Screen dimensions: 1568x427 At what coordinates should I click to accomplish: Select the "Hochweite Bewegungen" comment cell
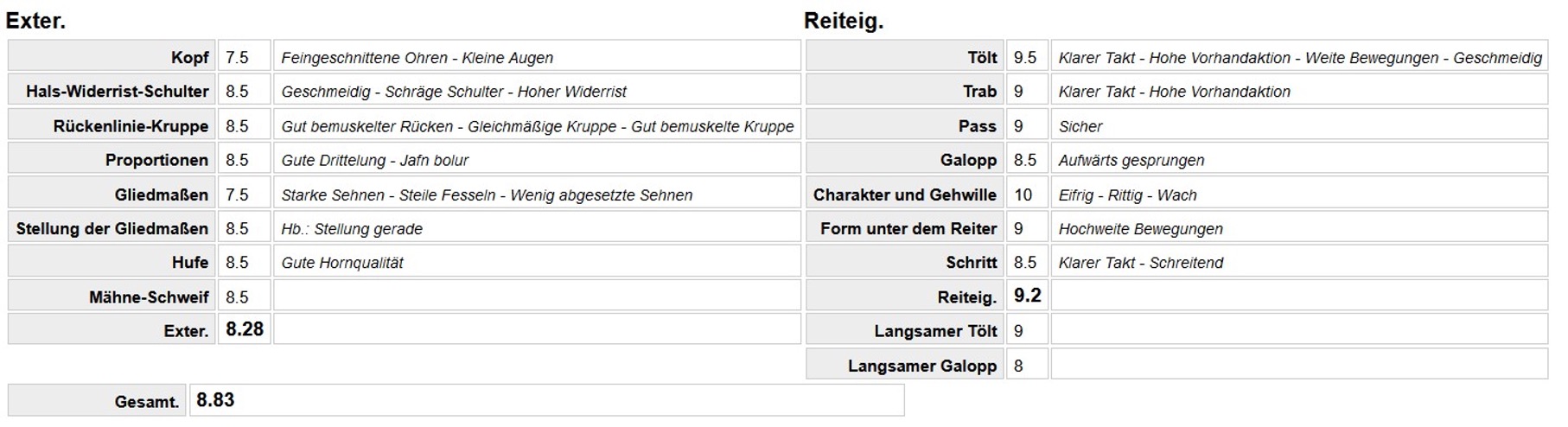tap(1140, 228)
